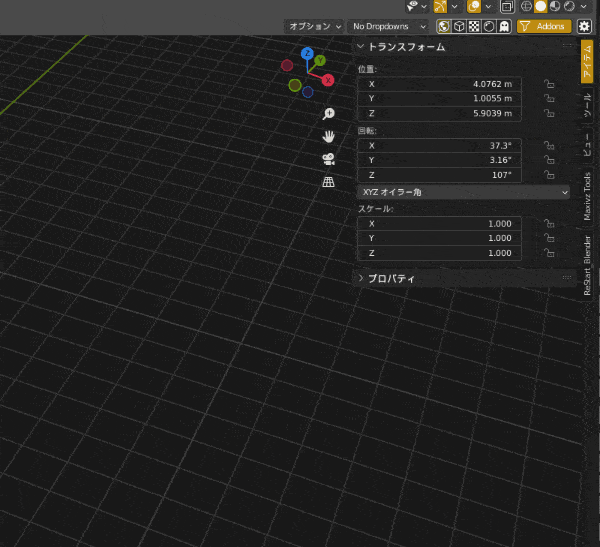This screenshot has width=600, height=547.
Task: Lock the rotation Z value
Action: pyautogui.click(x=549, y=175)
